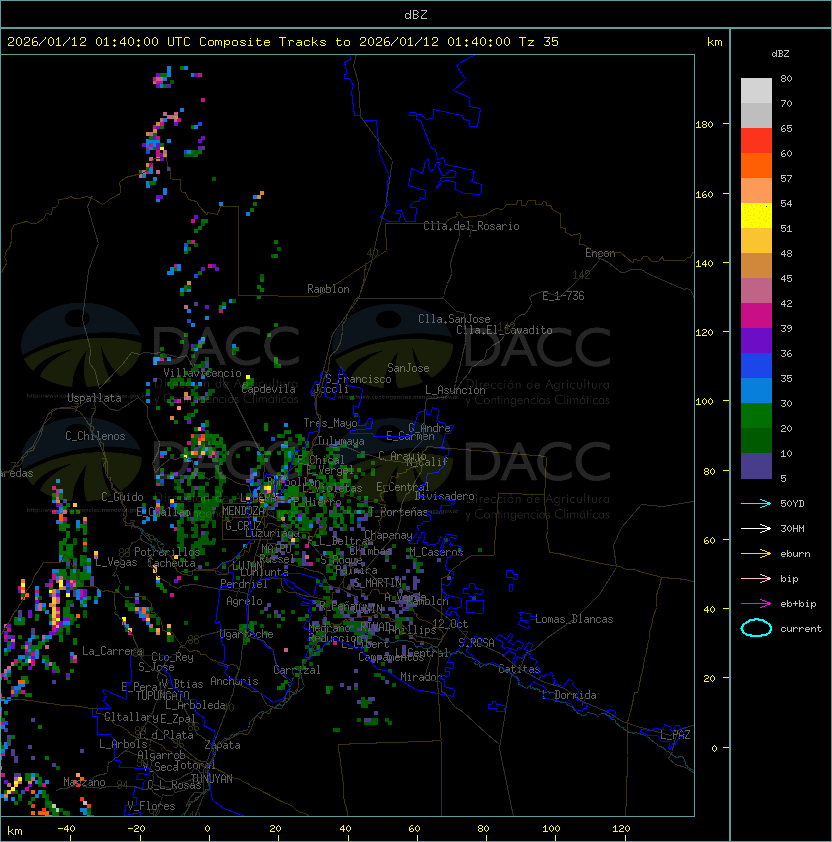This screenshot has height=842, width=832.
Task: Click the dBZ title at top
Action: pyautogui.click(x=416, y=14)
